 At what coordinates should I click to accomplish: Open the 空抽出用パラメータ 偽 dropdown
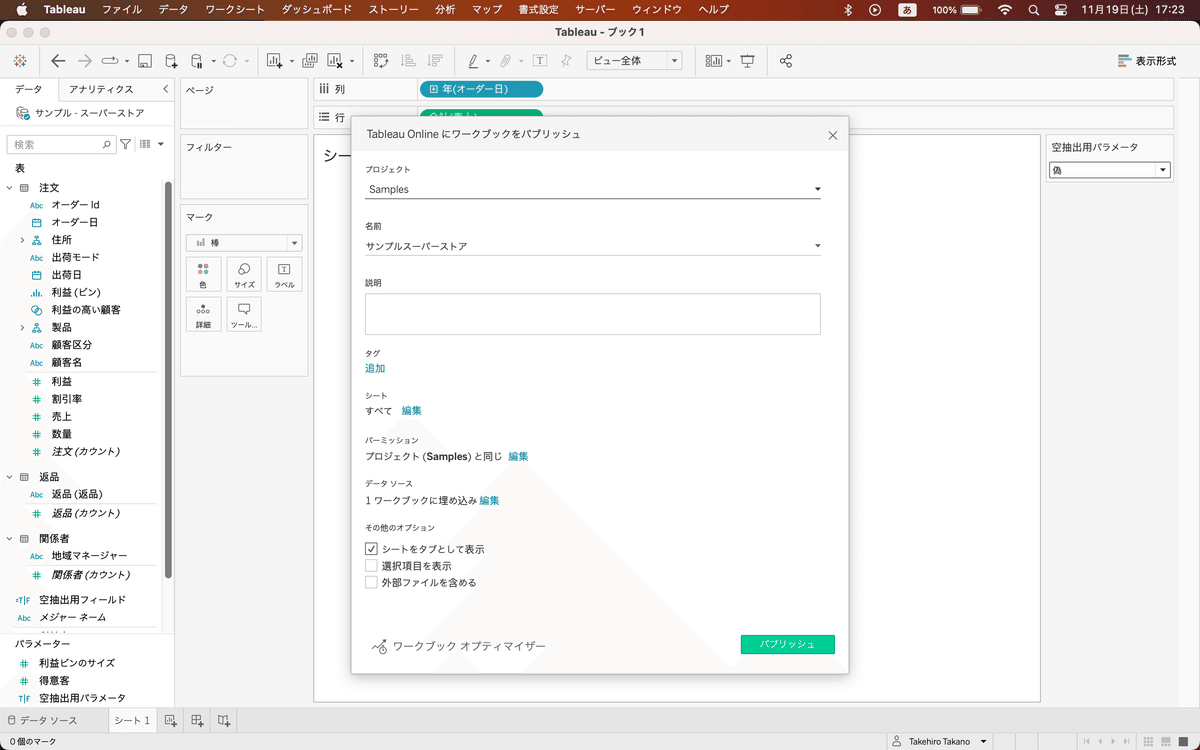coord(1109,170)
